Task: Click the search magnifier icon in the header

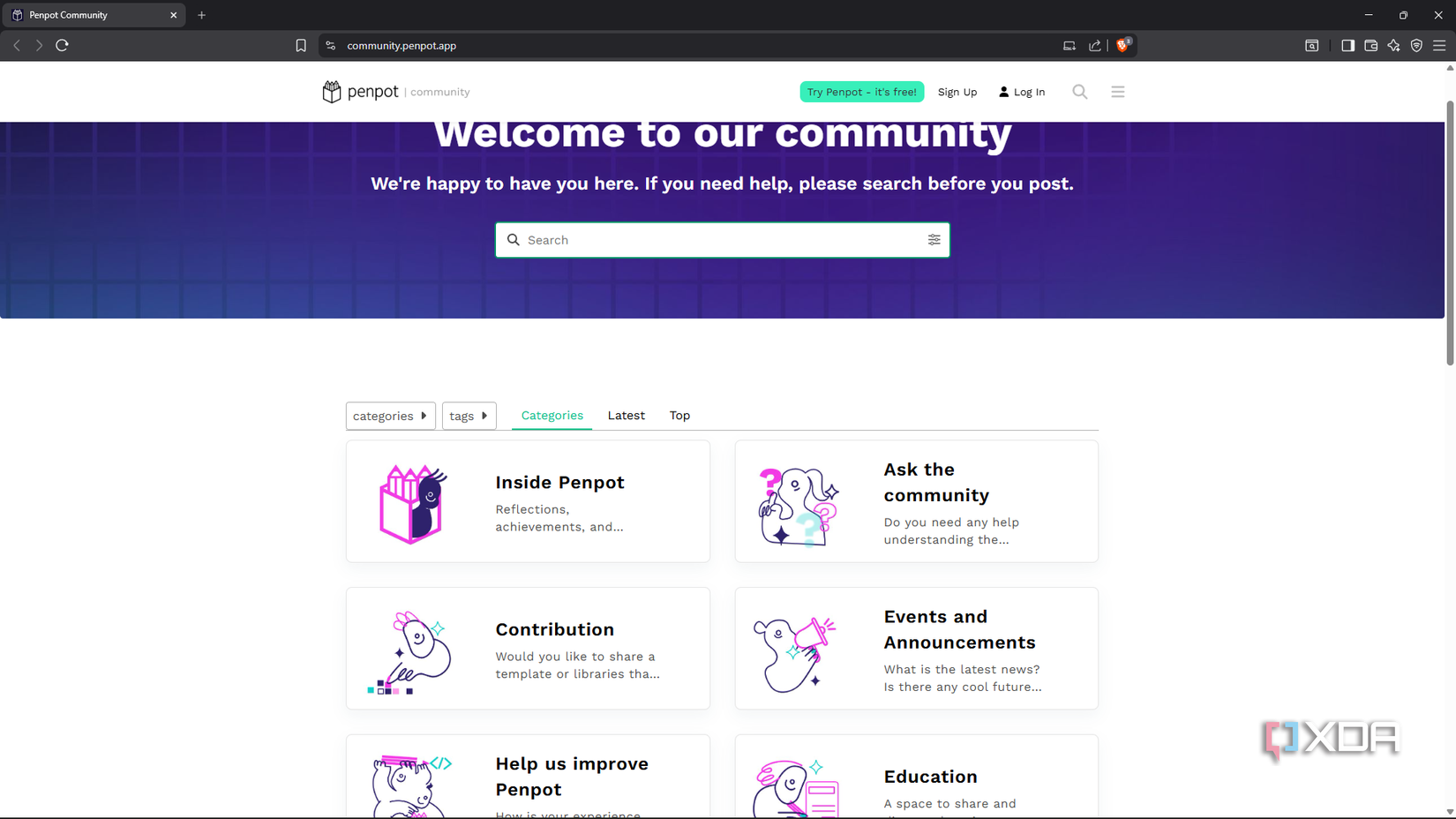Action: click(1079, 91)
